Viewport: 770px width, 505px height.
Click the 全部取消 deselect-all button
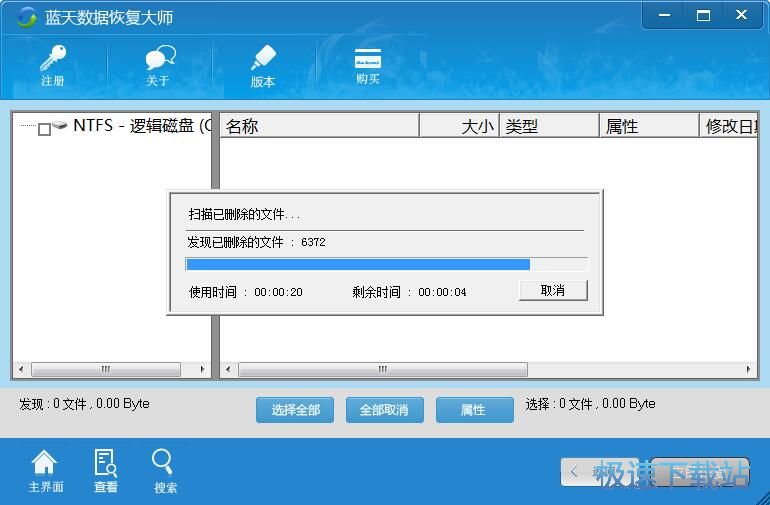385,410
